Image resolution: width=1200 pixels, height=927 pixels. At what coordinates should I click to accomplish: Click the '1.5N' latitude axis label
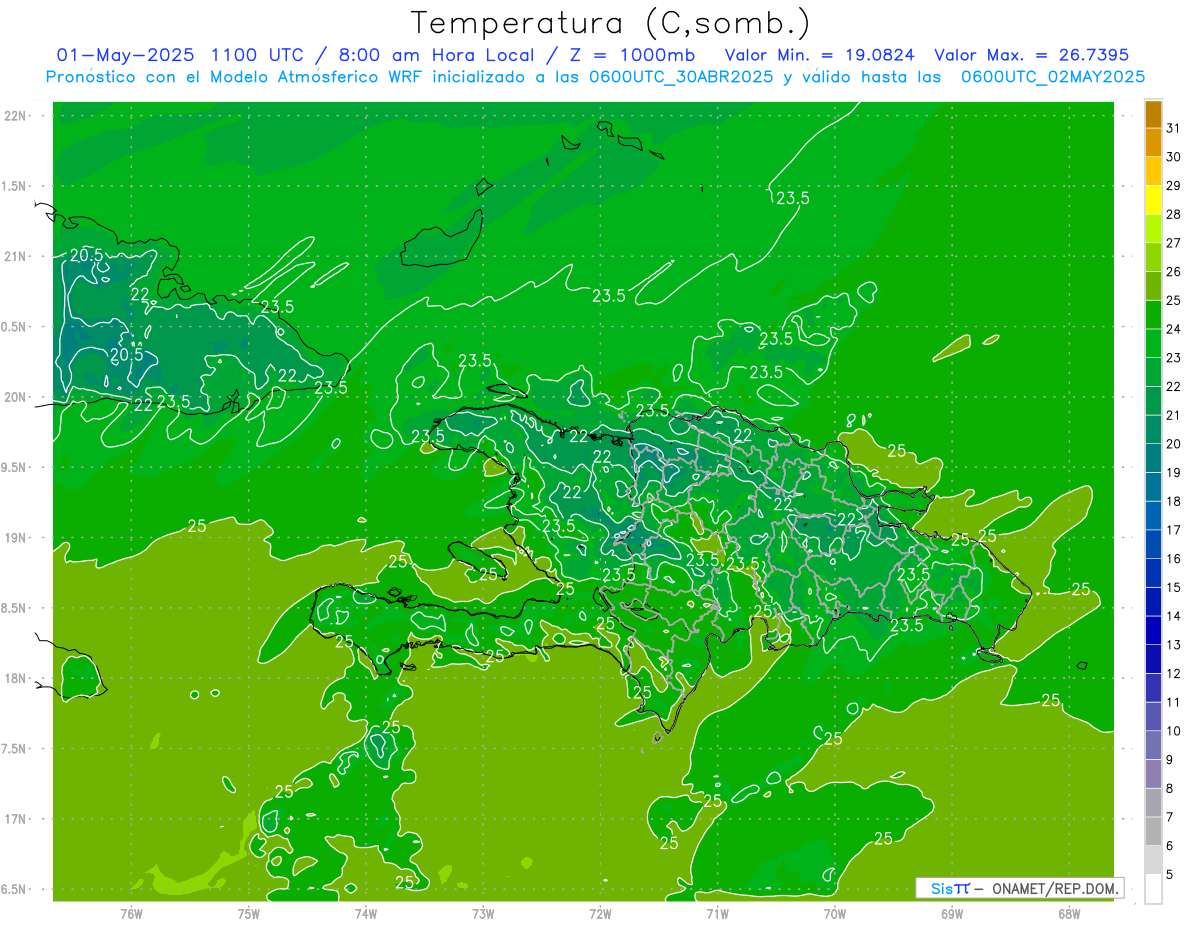tap(15, 187)
